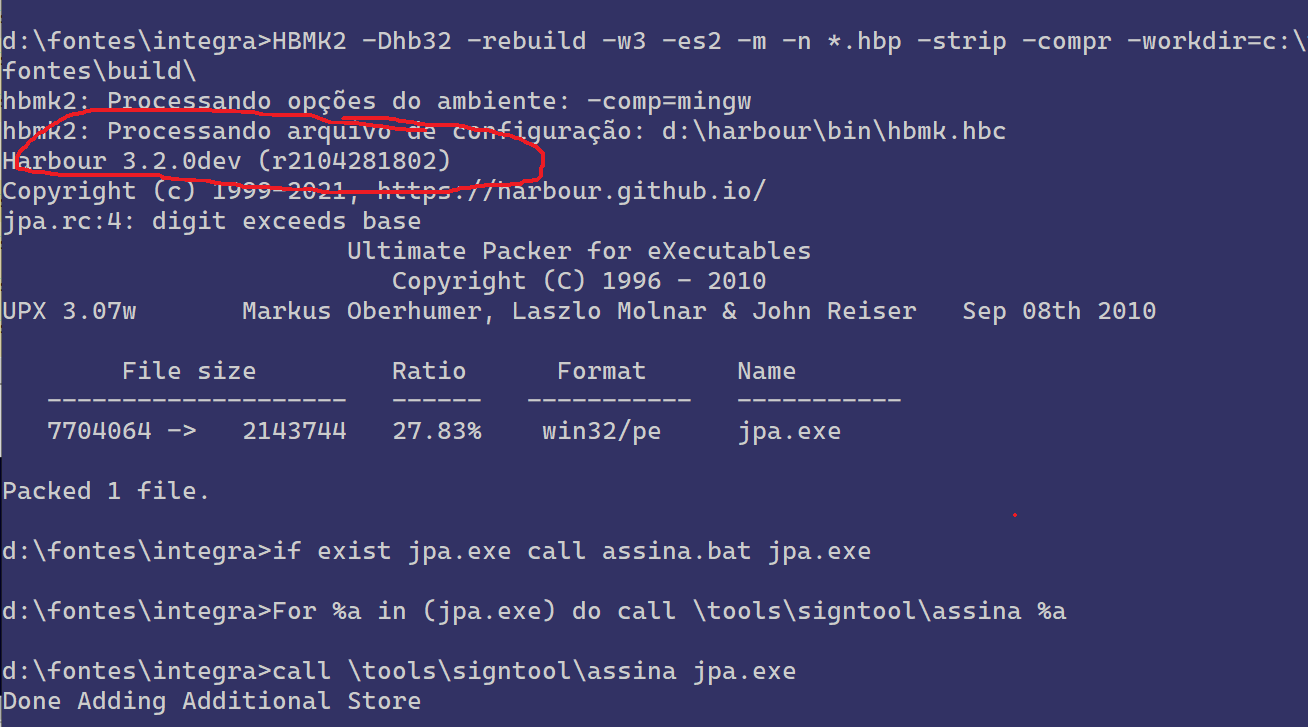The height and width of the screenshot is (727, 1308).
Task: Click the "Ultimate Packer for eXecutables" title
Action: [579, 251]
